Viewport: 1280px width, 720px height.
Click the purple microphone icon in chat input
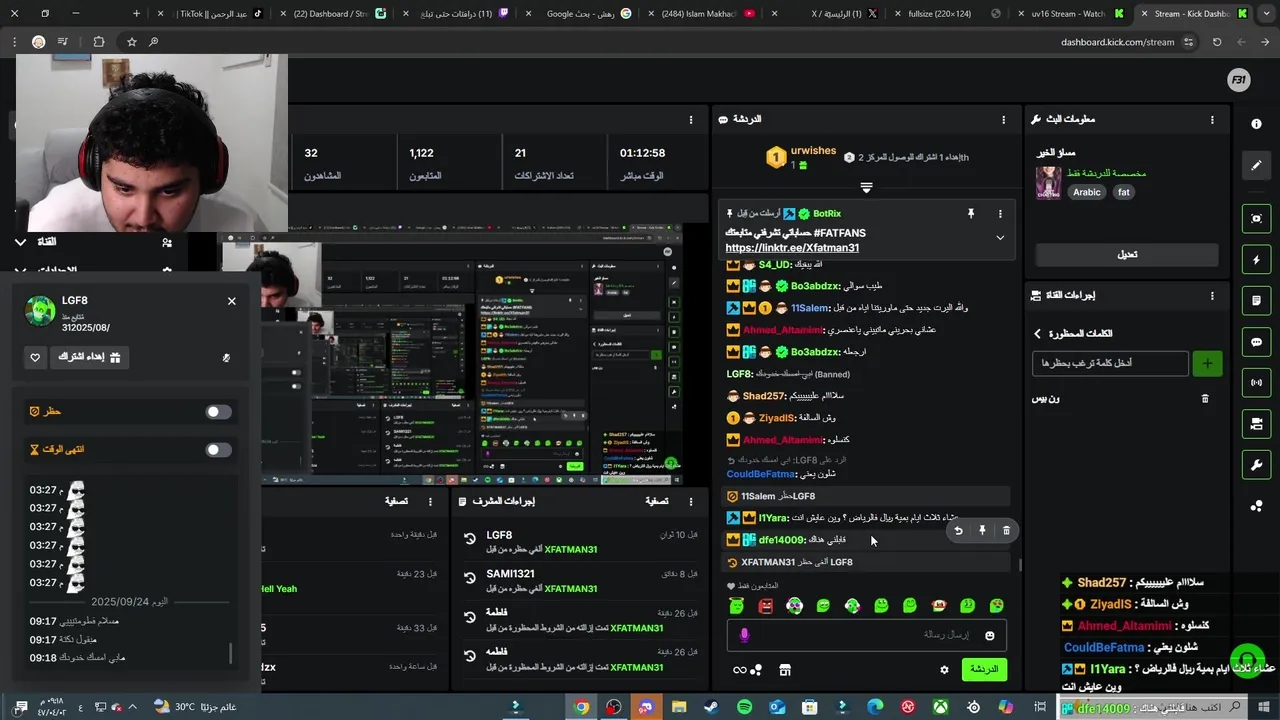[x=744, y=635]
